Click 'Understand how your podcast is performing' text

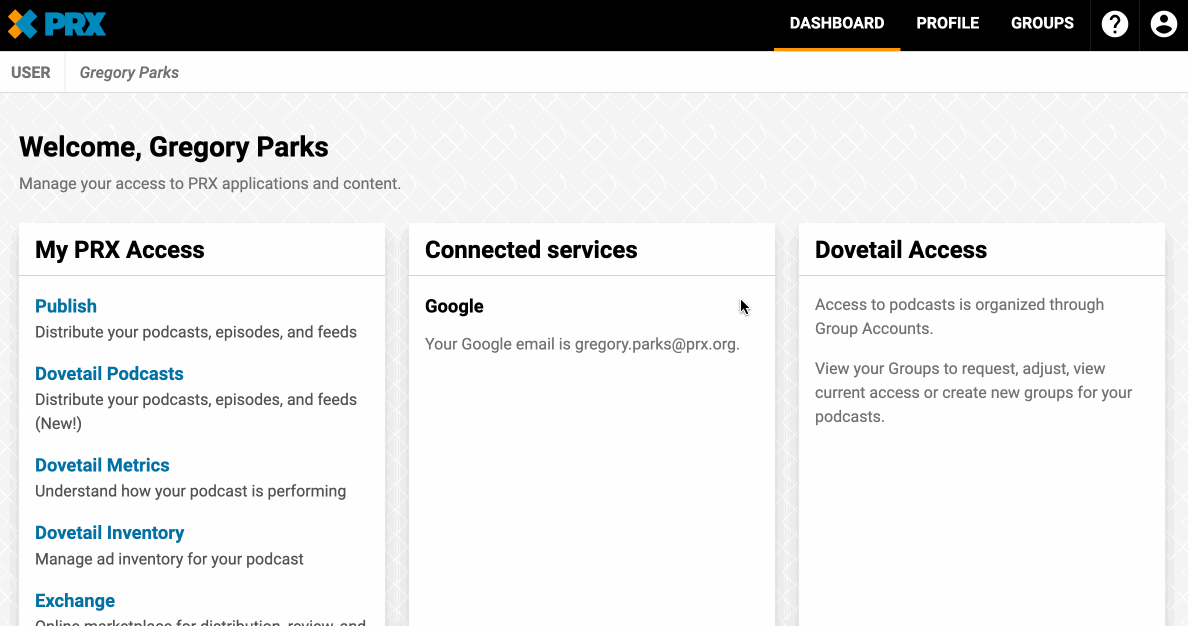point(190,491)
